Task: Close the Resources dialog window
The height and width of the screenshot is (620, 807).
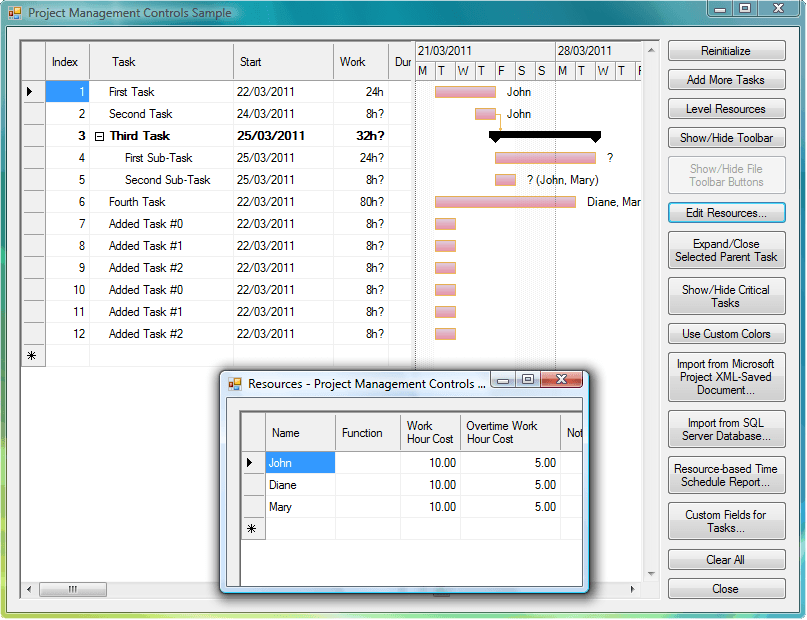Action: pos(562,379)
